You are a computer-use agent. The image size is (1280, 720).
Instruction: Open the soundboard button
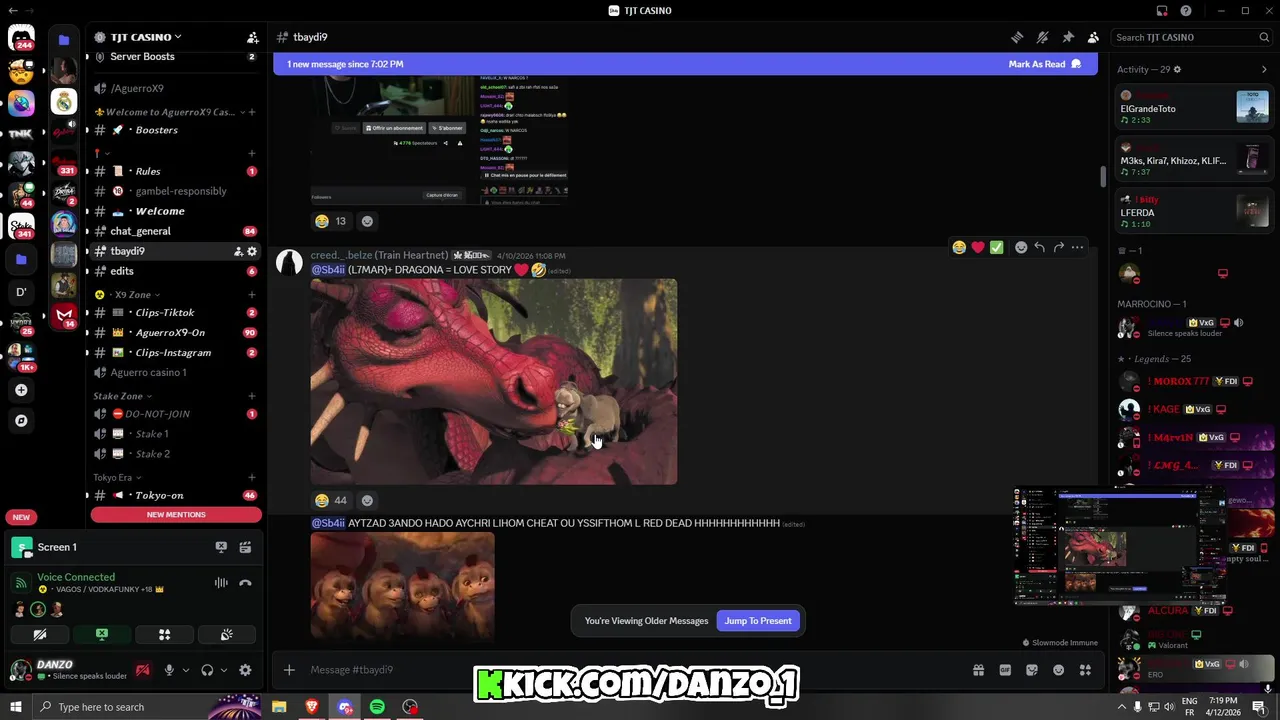click(226, 634)
